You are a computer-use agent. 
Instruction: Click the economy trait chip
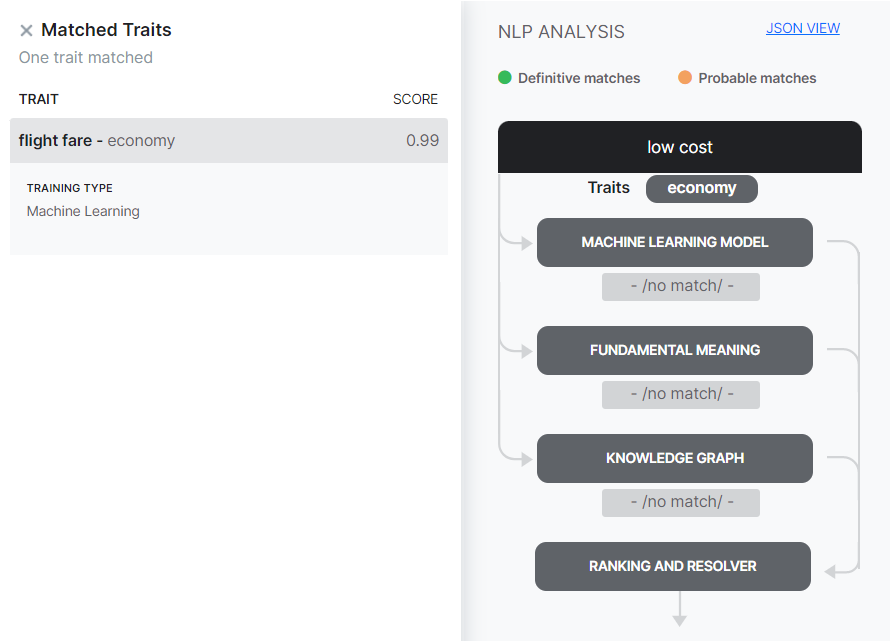pos(701,188)
